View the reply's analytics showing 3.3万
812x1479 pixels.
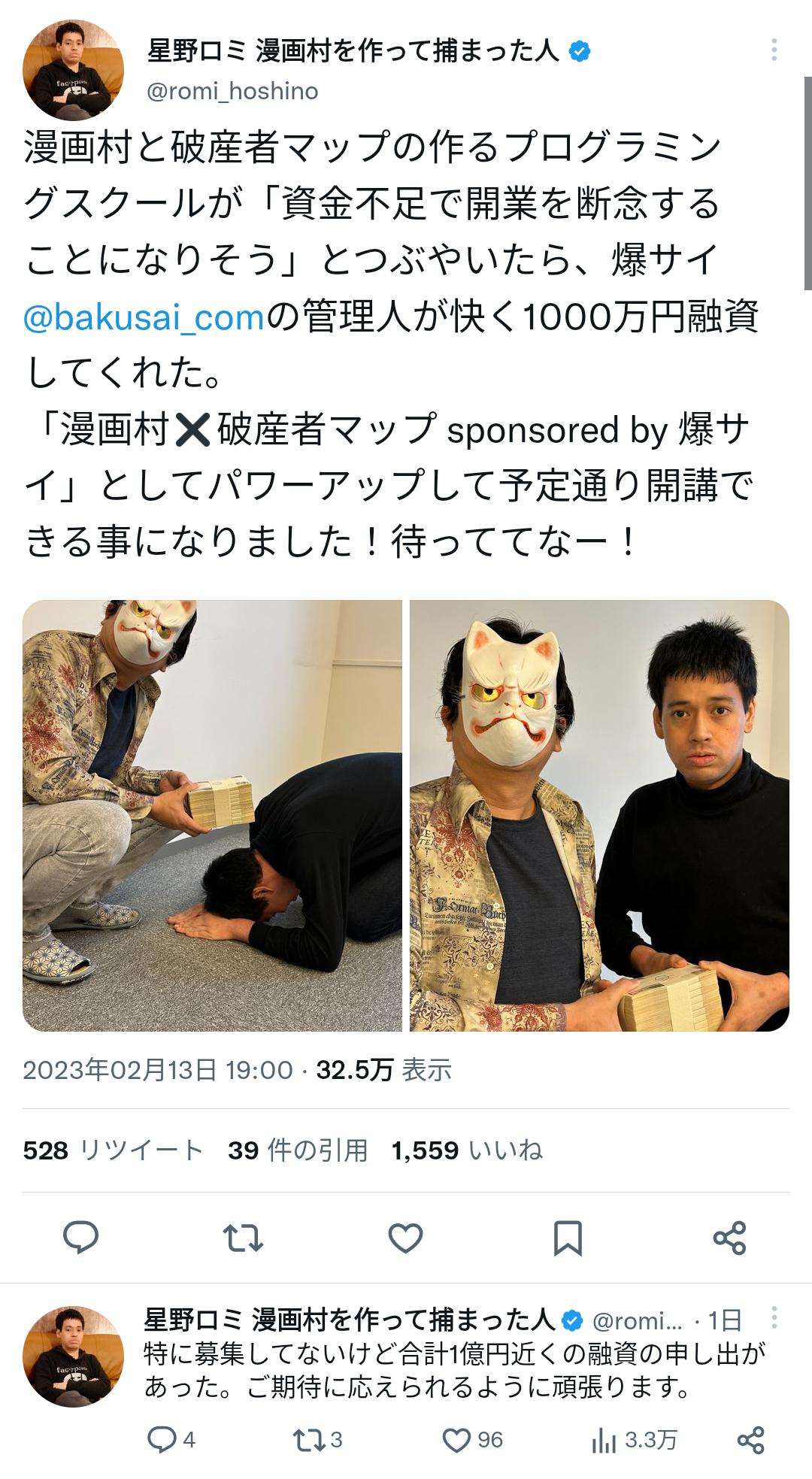pos(634,1439)
